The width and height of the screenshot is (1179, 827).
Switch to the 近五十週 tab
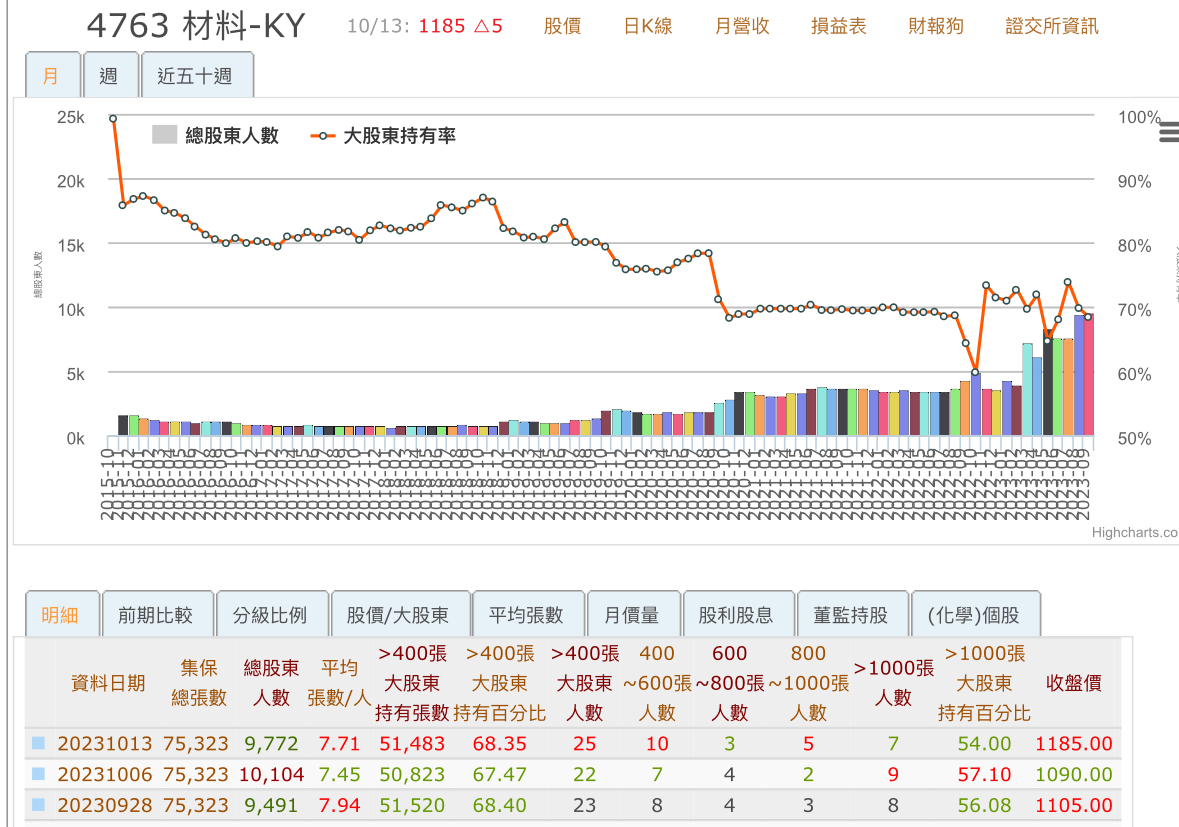coord(197,75)
